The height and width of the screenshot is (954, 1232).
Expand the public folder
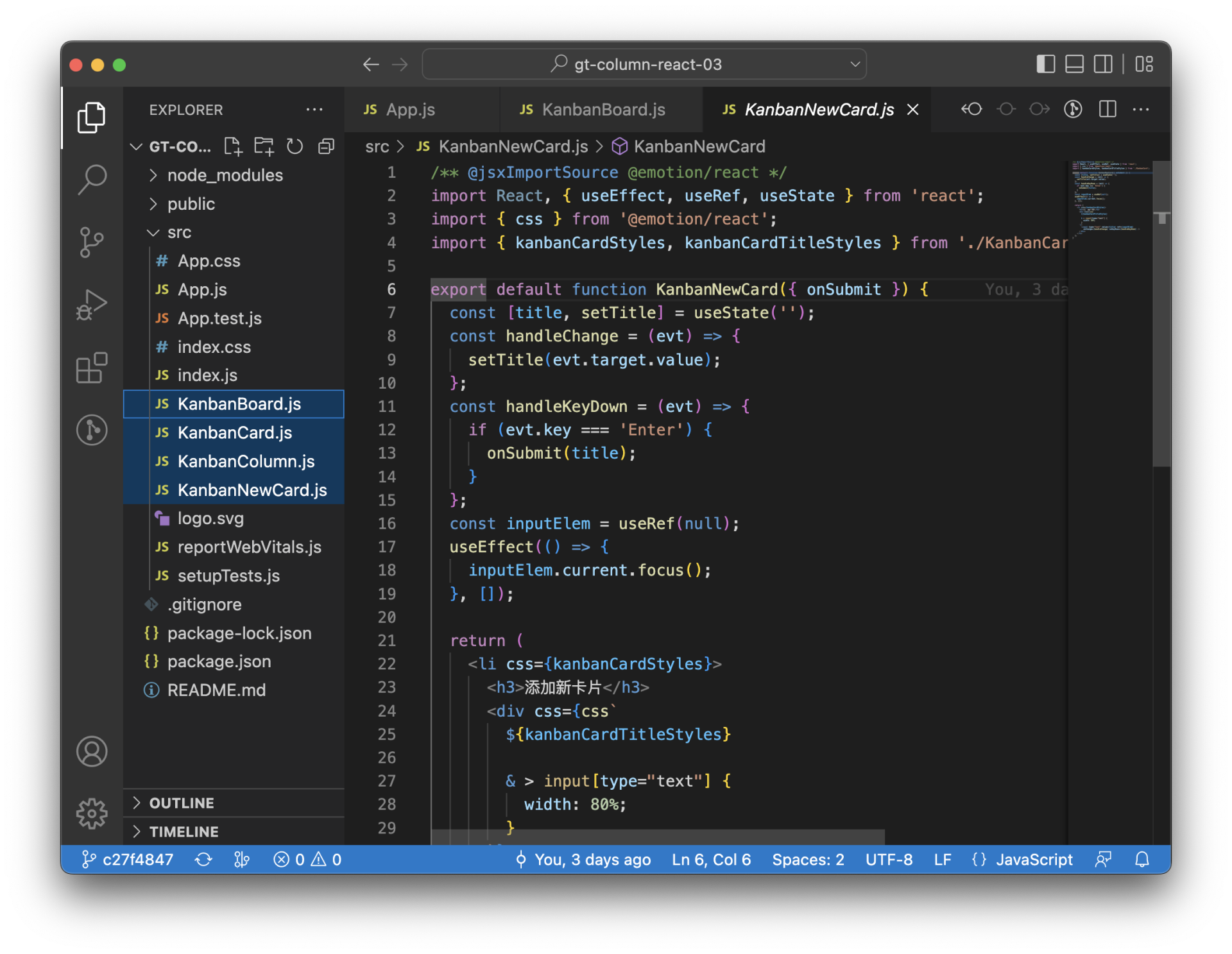[x=234, y=204]
